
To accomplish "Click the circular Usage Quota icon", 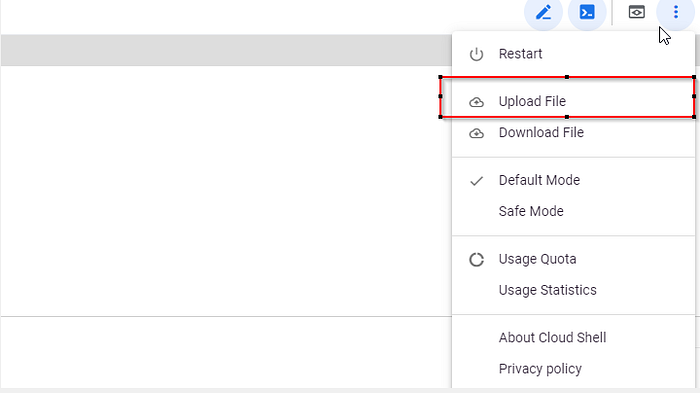I will tap(476, 259).
